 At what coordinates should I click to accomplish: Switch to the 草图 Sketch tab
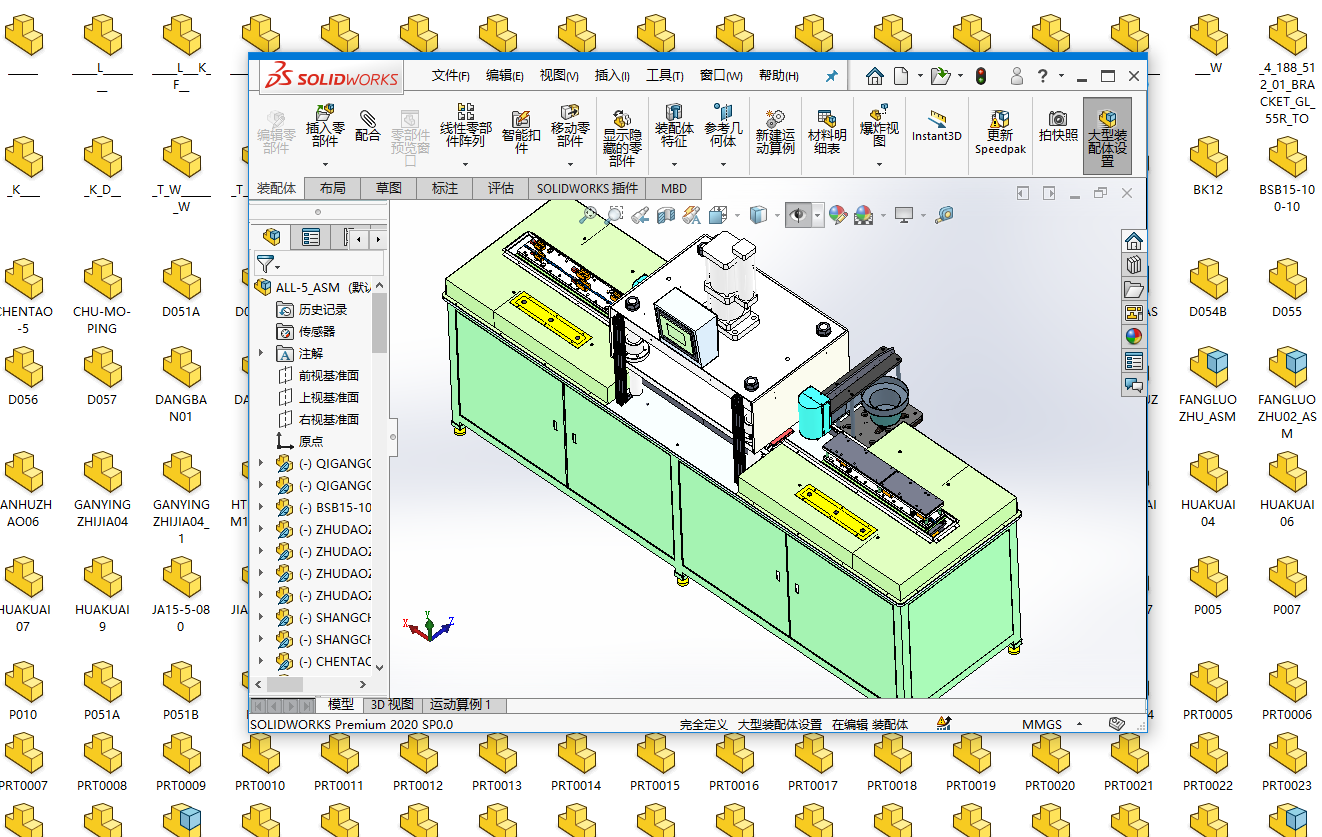[389, 188]
